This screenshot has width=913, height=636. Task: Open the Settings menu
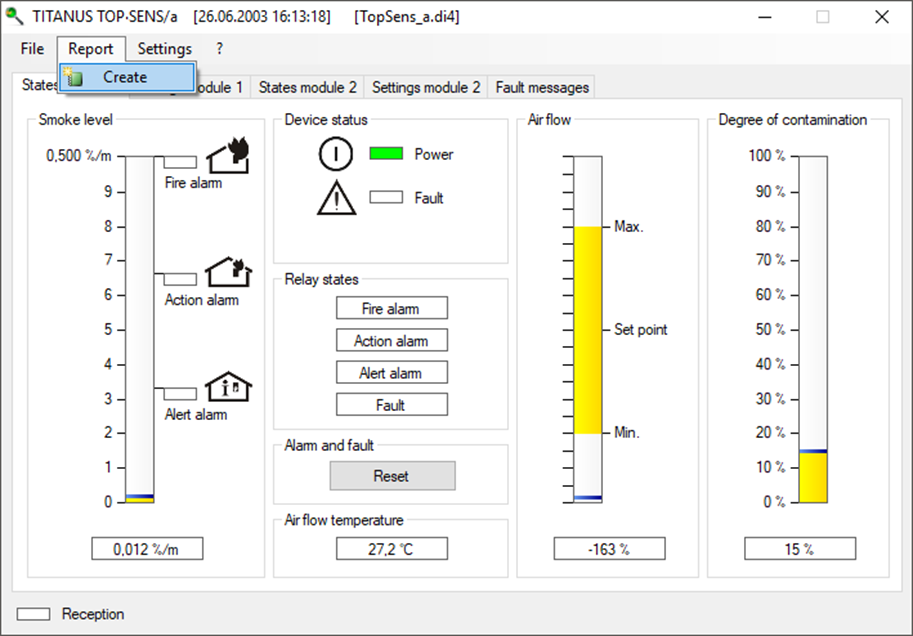coord(164,49)
